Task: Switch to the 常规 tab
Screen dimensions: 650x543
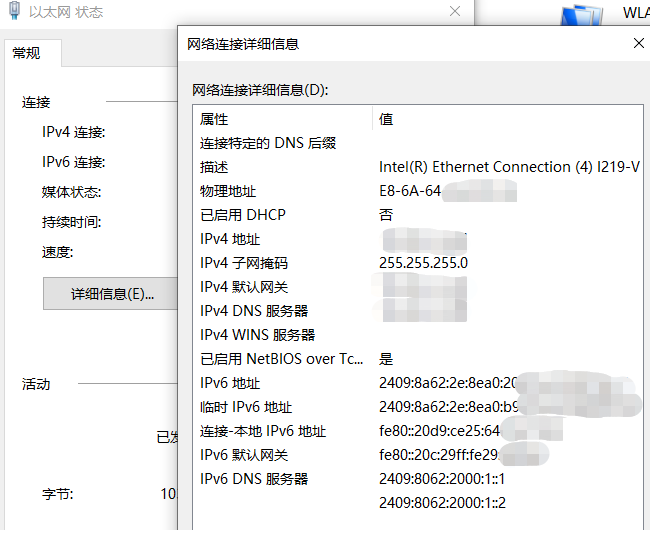Action: tap(27, 53)
